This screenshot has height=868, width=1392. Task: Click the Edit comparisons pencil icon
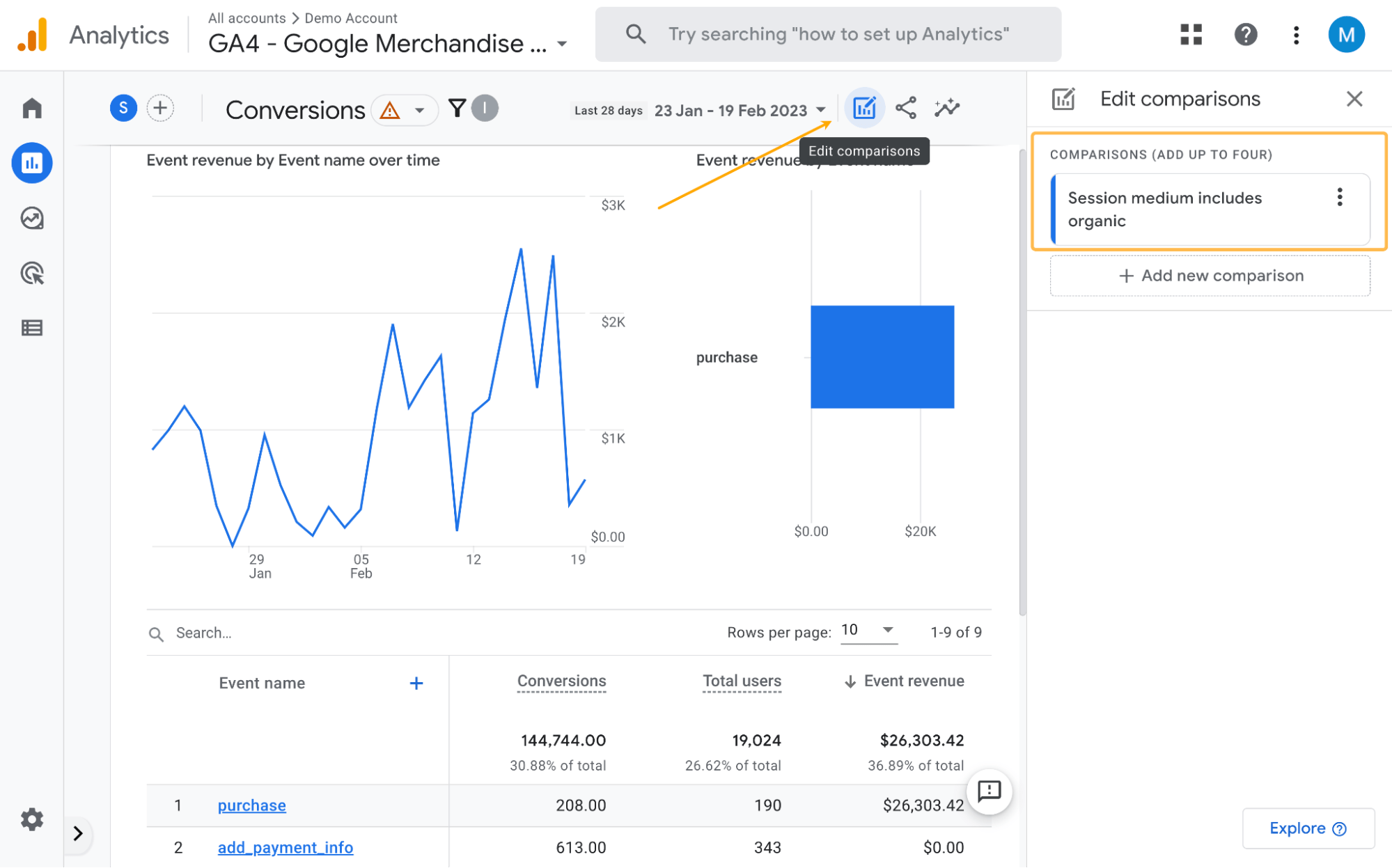864,108
